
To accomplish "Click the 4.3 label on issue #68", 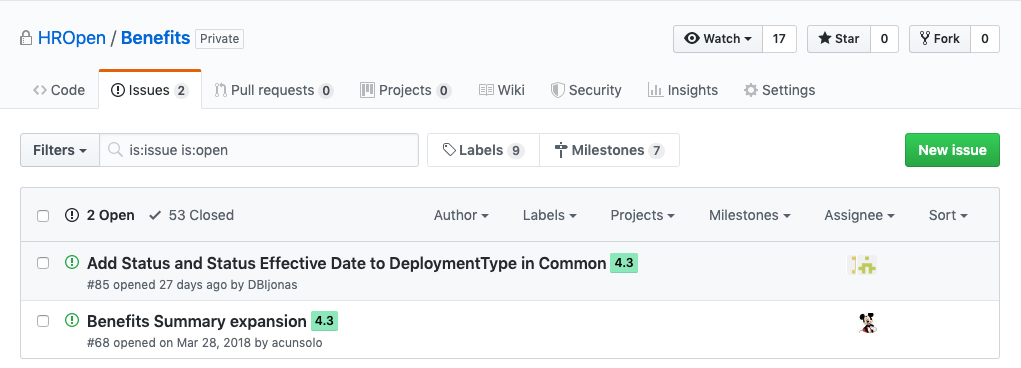I will [324, 321].
